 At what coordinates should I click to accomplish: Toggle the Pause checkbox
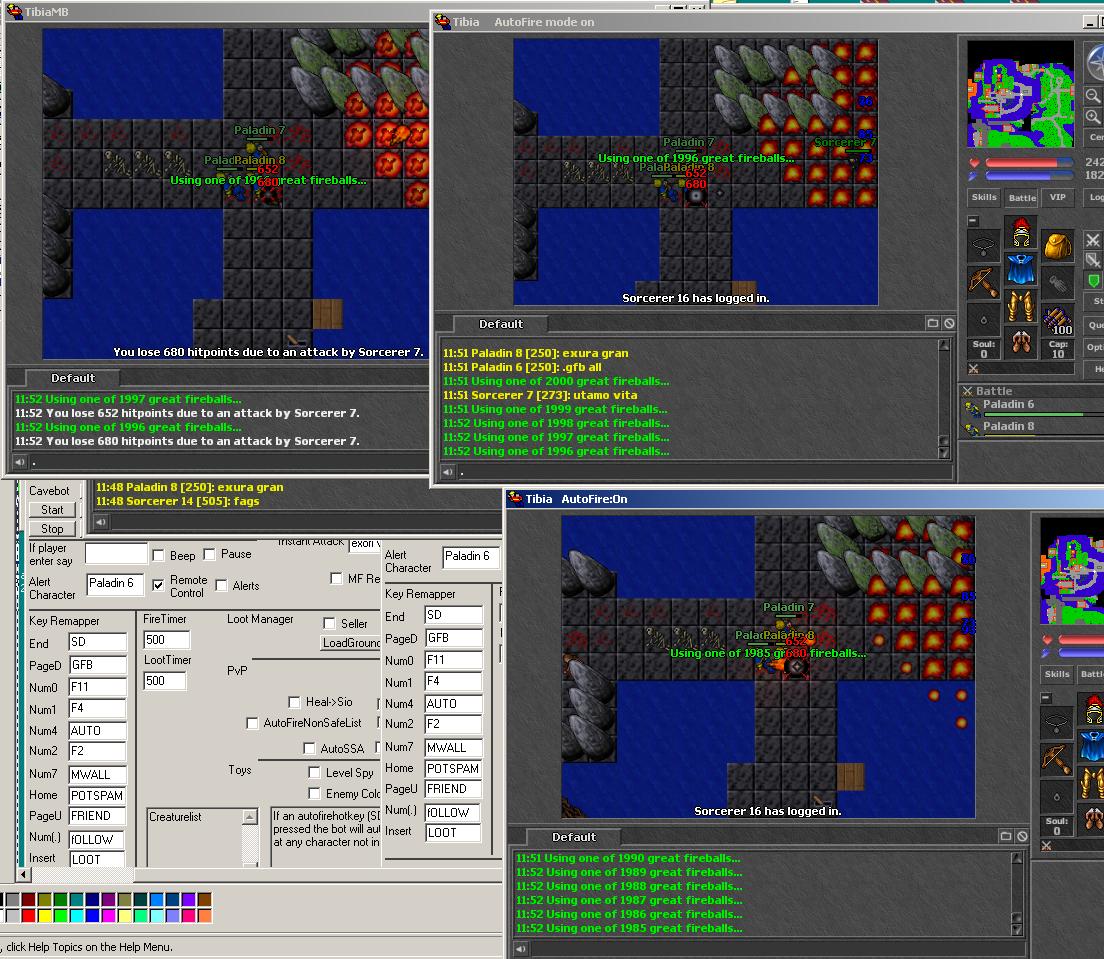click(209, 554)
